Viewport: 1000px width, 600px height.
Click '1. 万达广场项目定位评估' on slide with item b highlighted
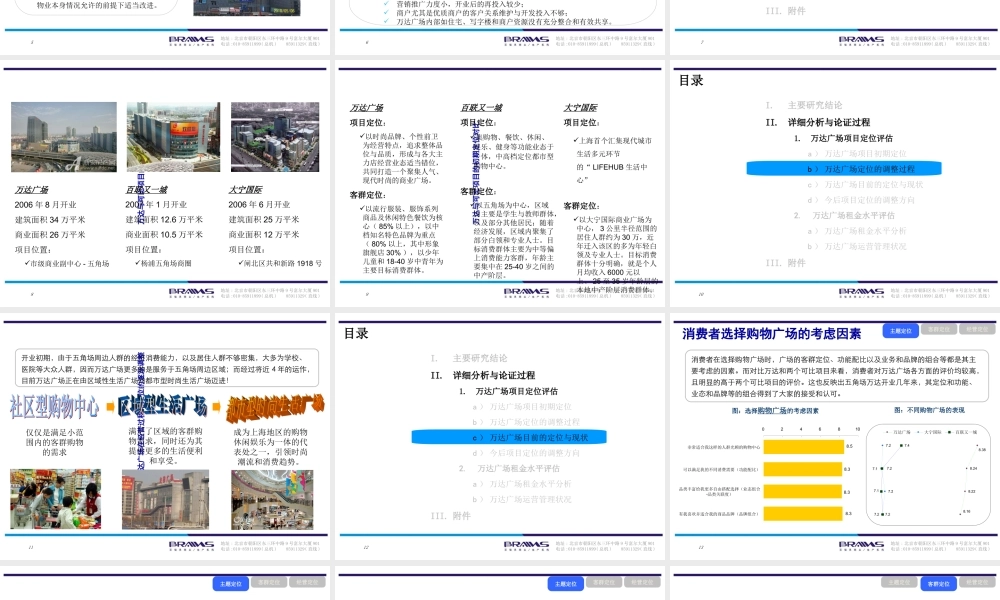[x=844, y=138]
